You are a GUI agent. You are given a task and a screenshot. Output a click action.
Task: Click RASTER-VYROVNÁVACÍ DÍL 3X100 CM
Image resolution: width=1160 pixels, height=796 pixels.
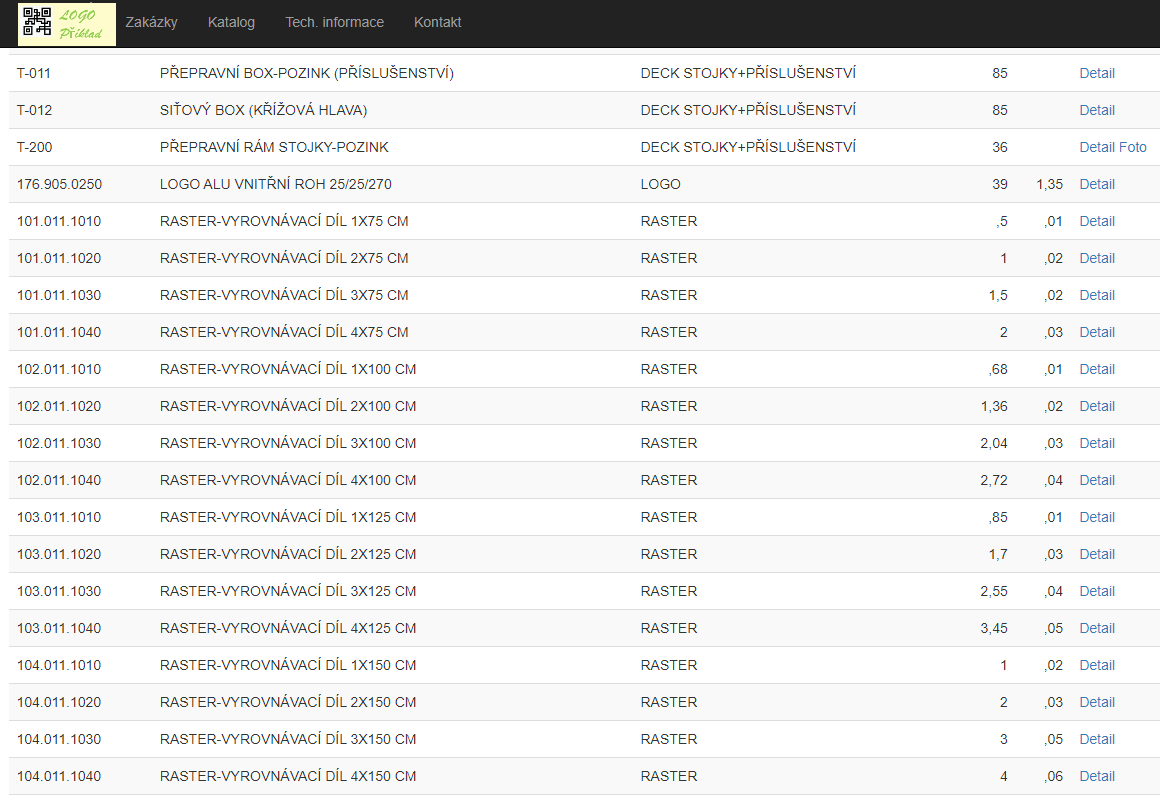(288, 443)
